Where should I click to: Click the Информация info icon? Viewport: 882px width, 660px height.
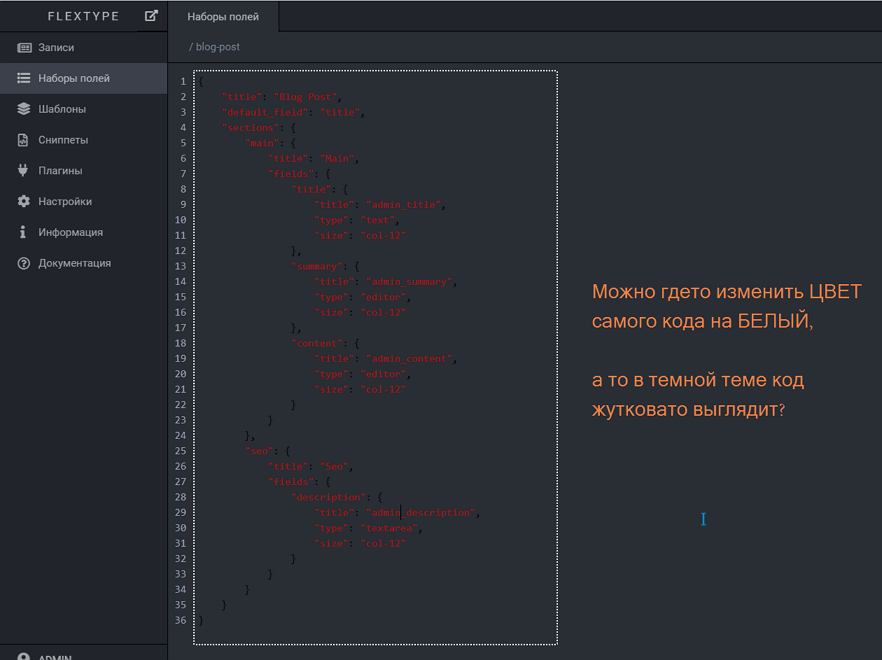point(22,232)
